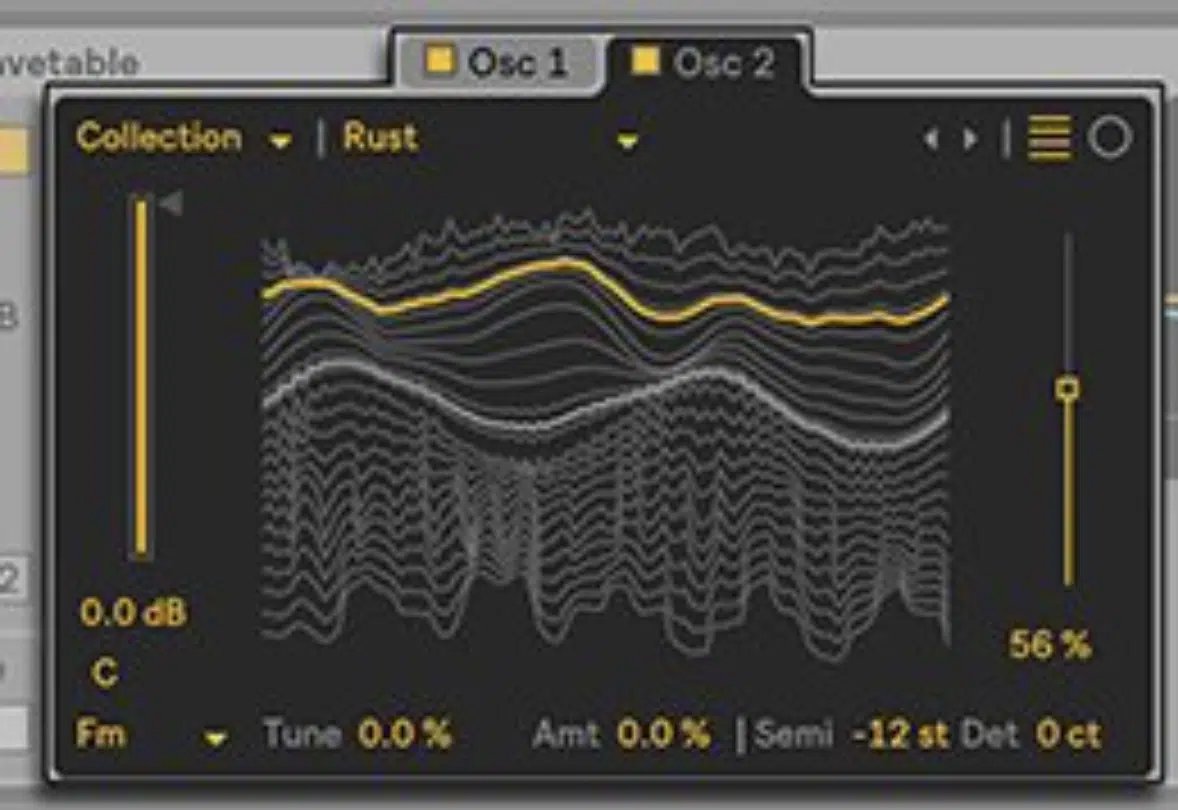Click the 56 % wave position value
The image size is (1178, 810).
tap(1050, 645)
